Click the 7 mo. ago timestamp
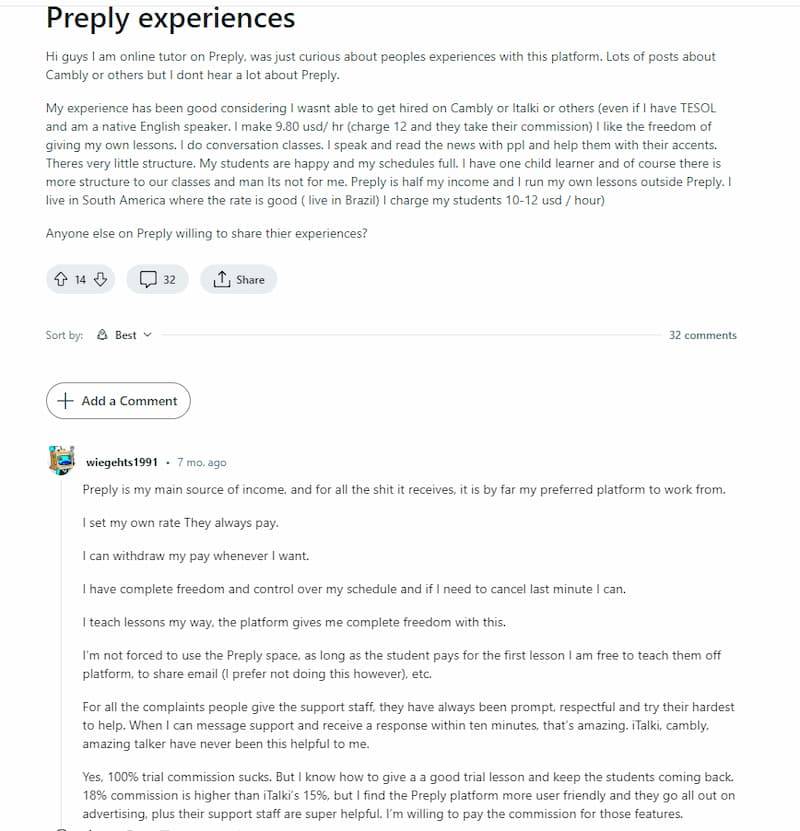 (x=202, y=462)
